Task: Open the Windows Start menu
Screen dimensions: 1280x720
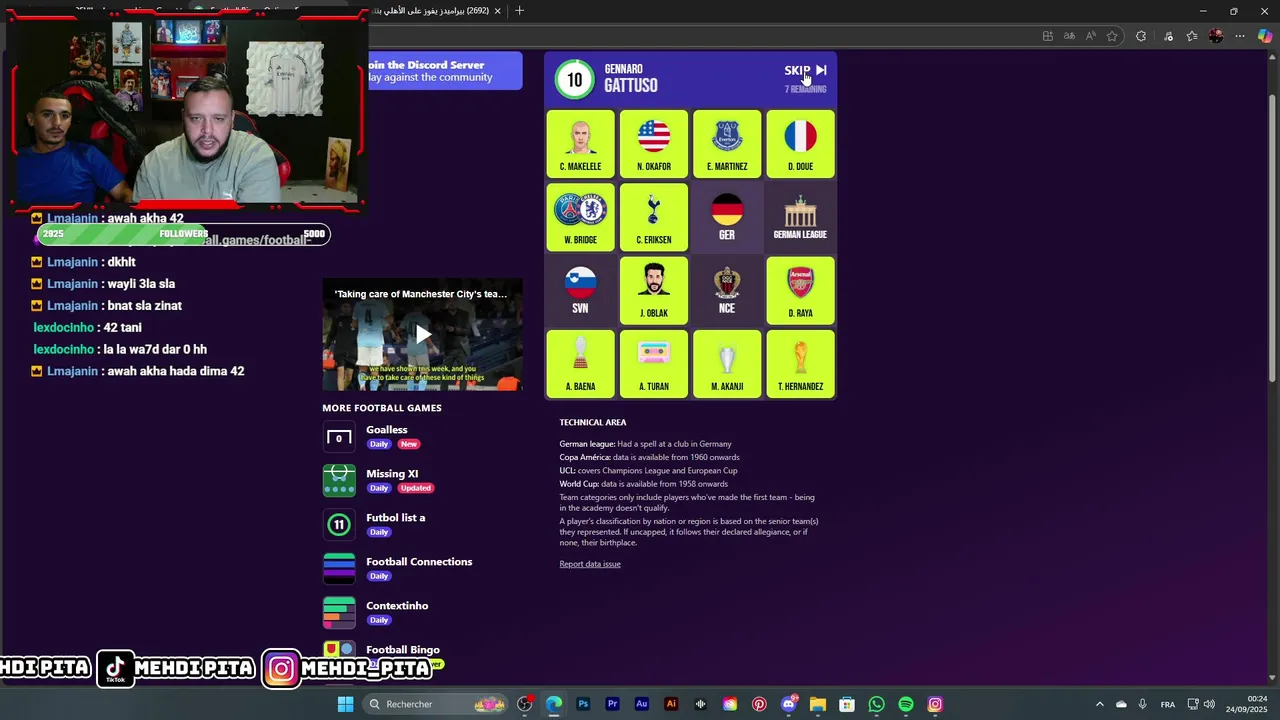Action: (x=345, y=704)
